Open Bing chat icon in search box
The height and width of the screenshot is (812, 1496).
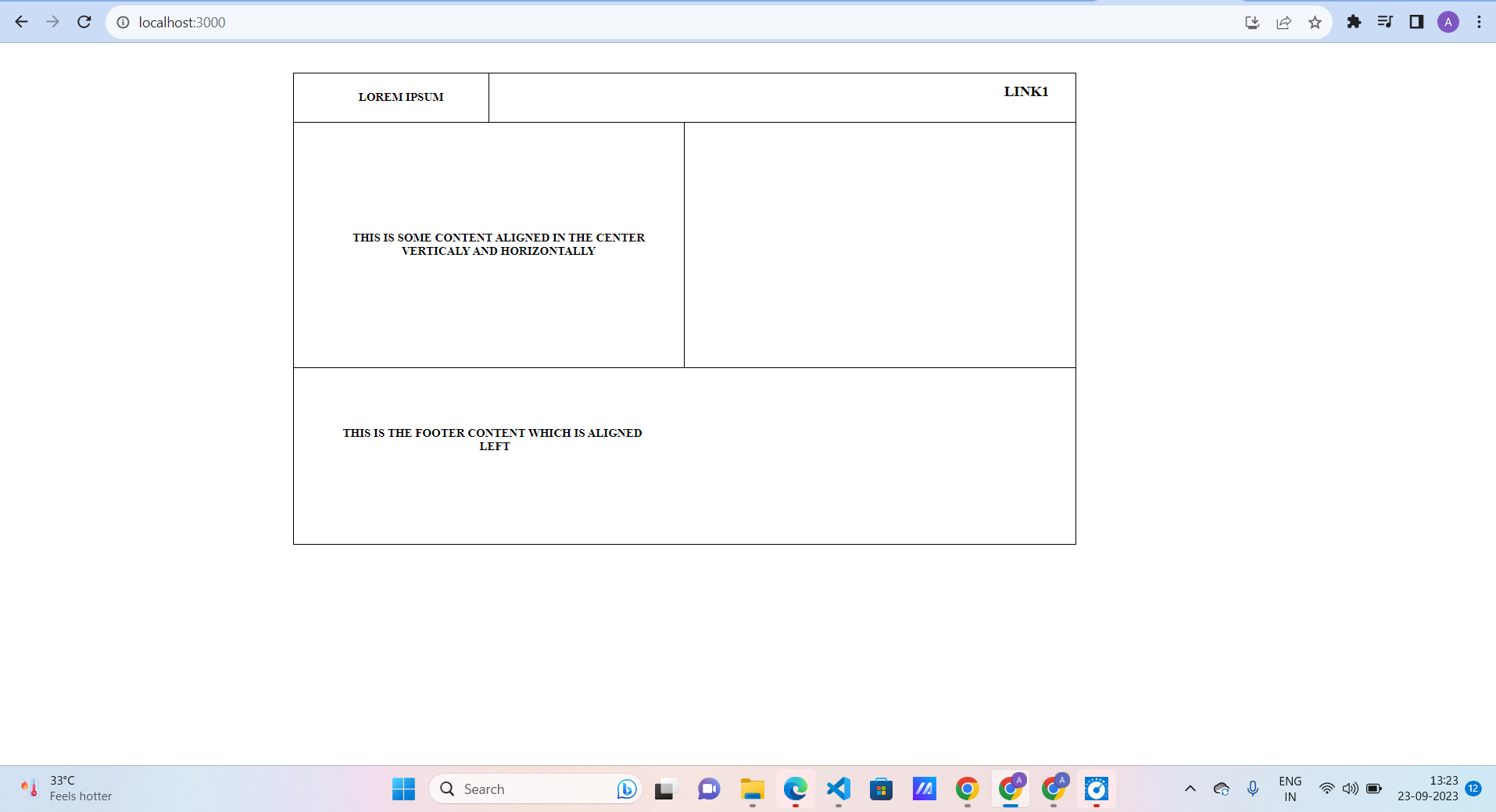click(x=627, y=789)
